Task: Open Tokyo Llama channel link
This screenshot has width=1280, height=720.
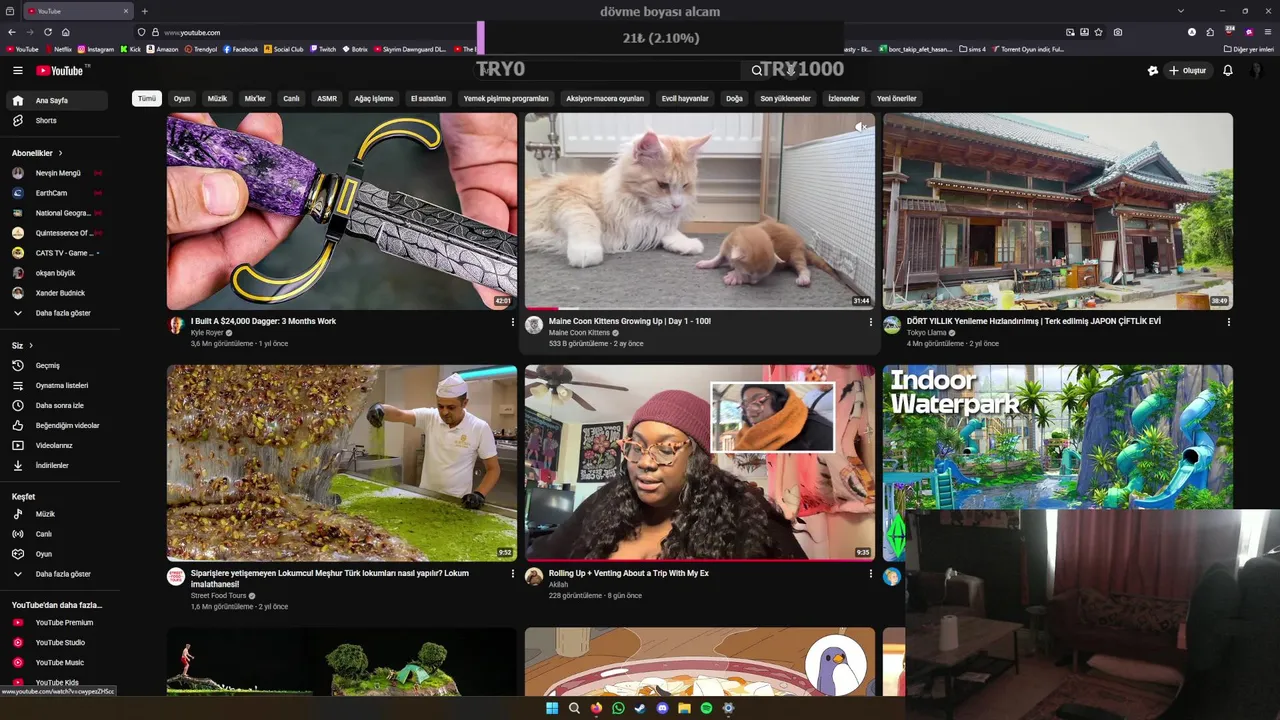Action: (926, 333)
